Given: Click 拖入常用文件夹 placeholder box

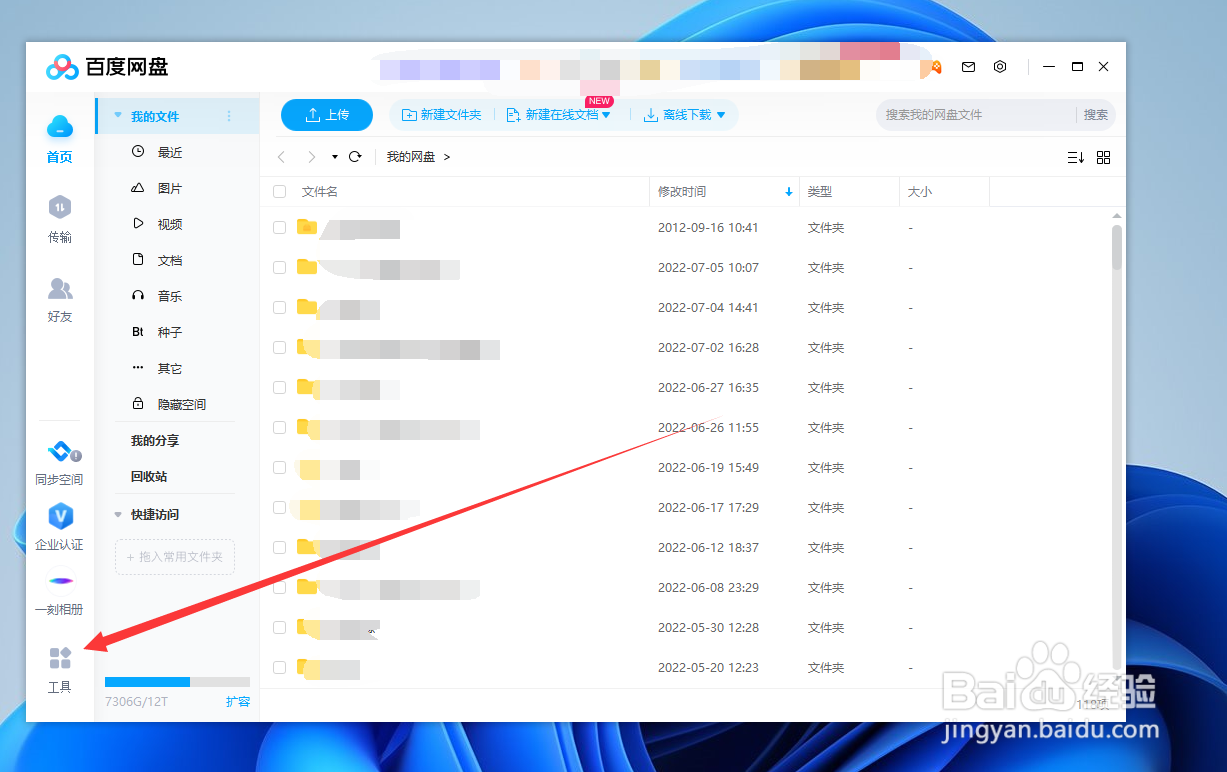Looking at the screenshot, I should pos(175,556).
